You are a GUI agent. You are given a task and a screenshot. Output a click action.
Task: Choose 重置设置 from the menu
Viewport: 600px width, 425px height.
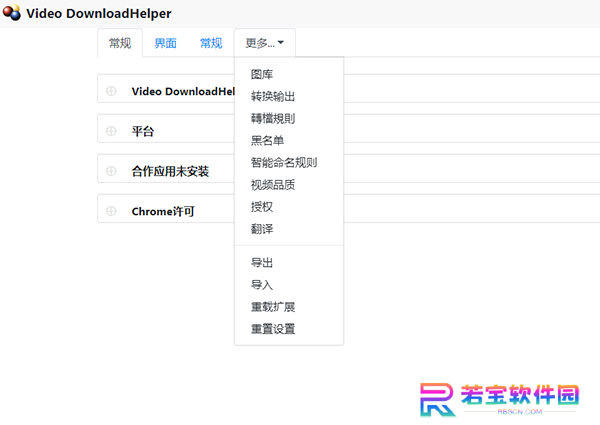pos(289,329)
